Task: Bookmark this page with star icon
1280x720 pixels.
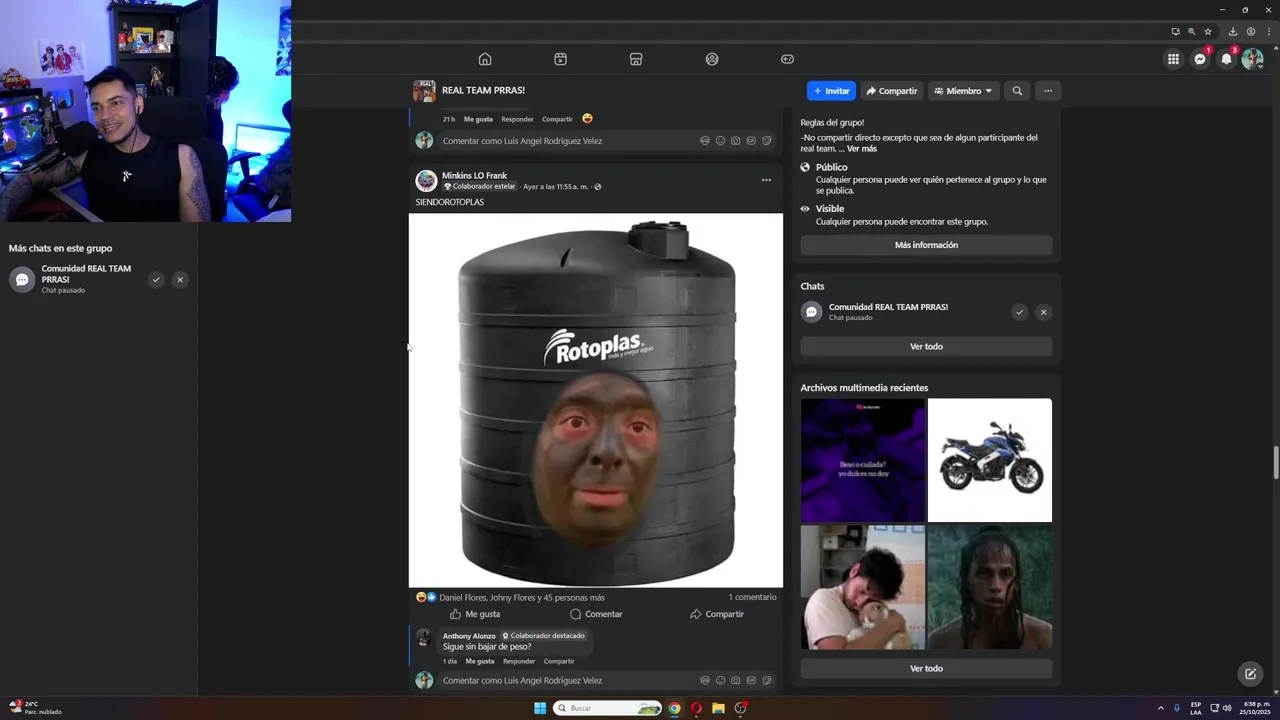Action: pyautogui.click(x=1208, y=31)
